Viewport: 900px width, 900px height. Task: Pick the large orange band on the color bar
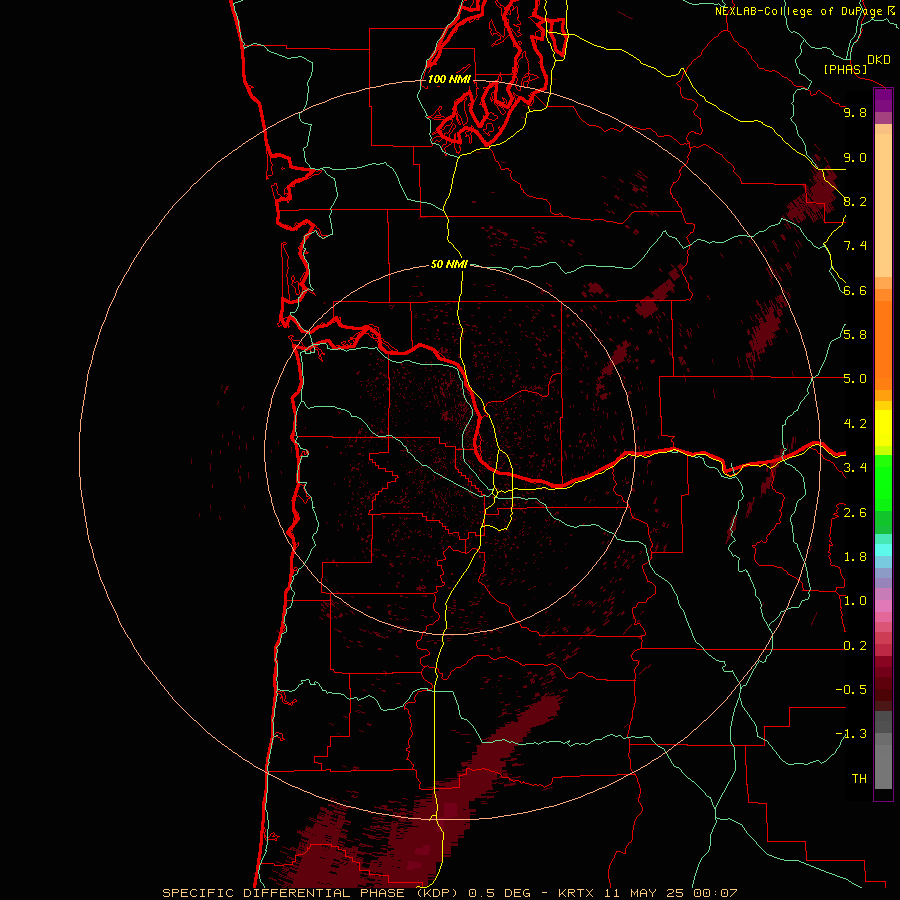883,345
